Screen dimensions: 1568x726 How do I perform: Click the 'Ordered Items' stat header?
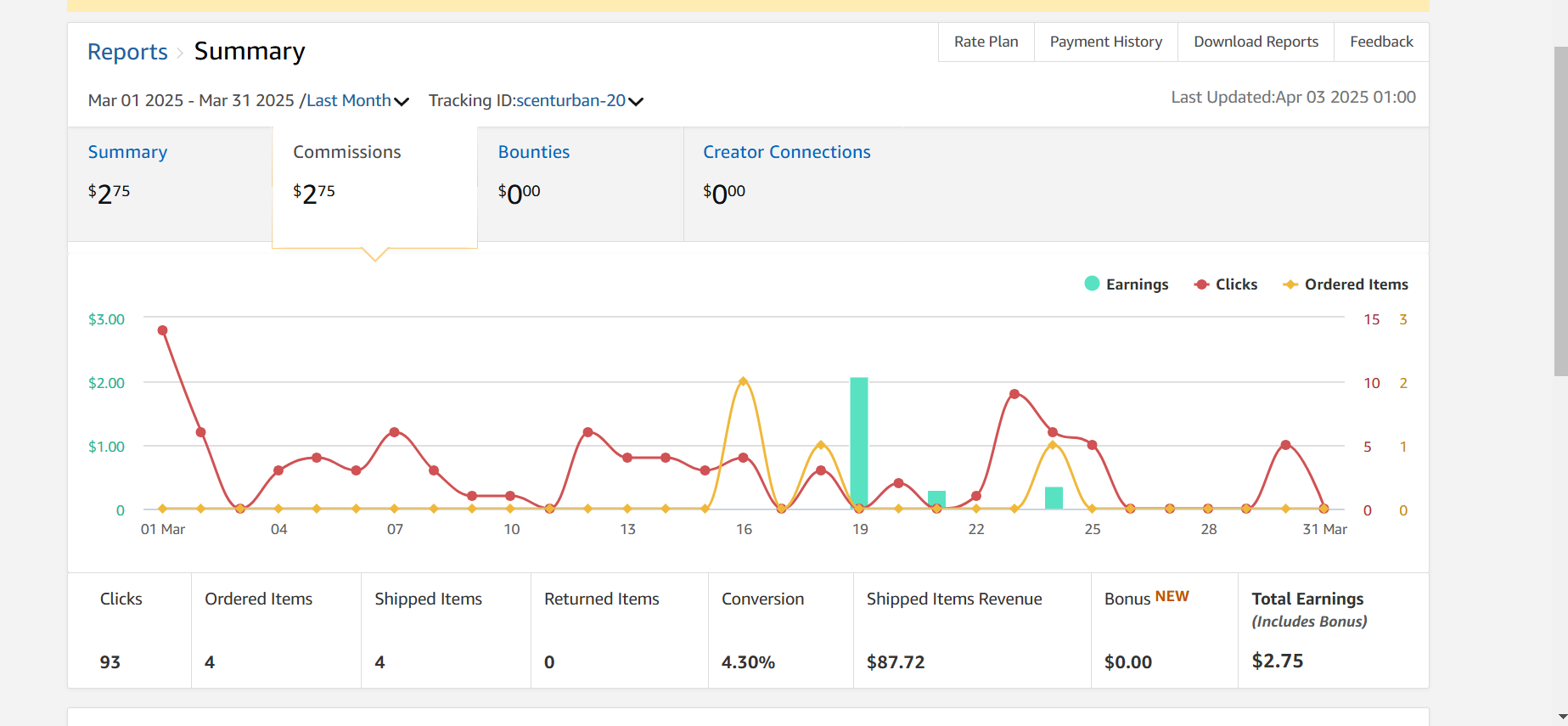coord(259,599)
